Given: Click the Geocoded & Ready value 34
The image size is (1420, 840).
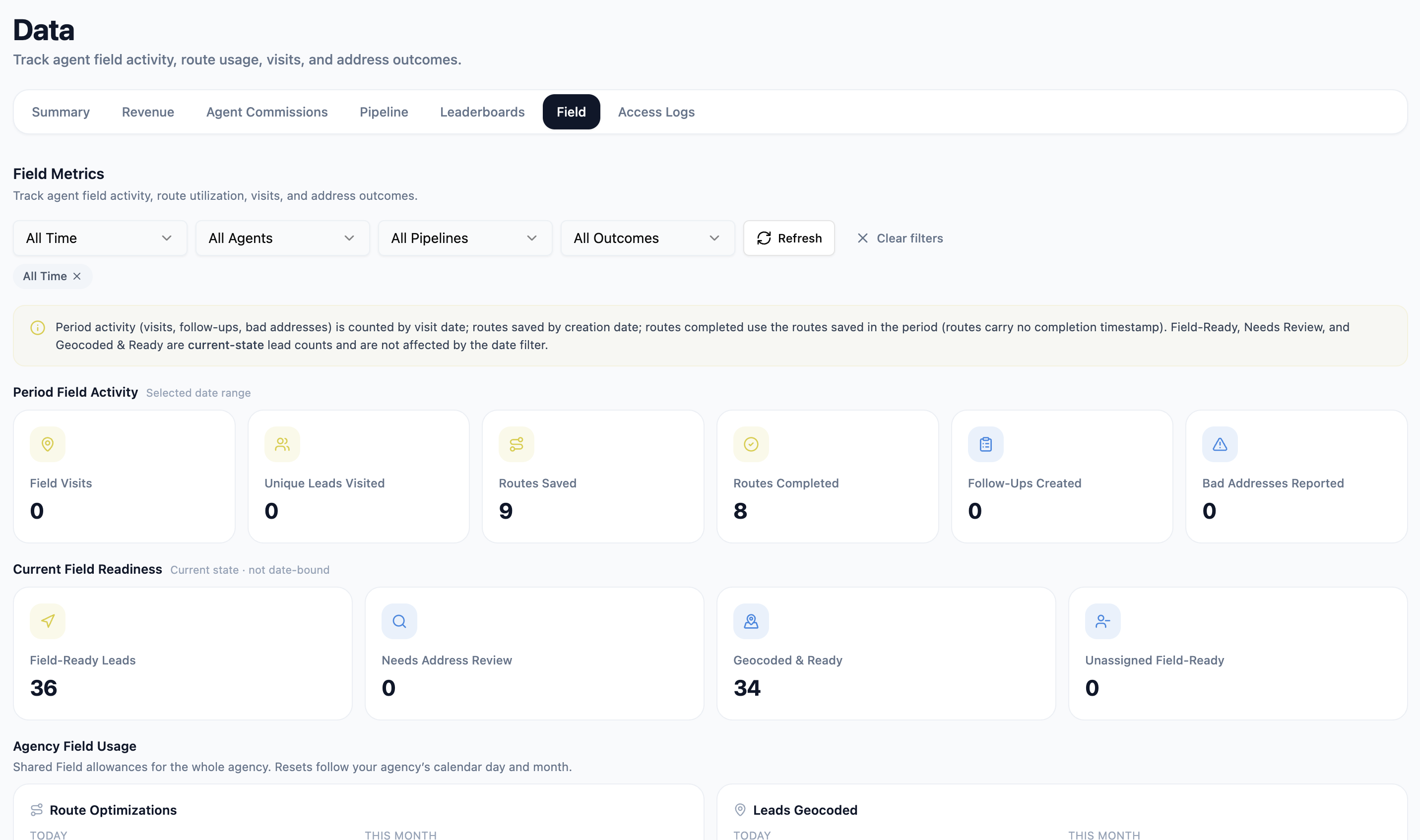Looking at the screenshot, I should tap(747, 688).
